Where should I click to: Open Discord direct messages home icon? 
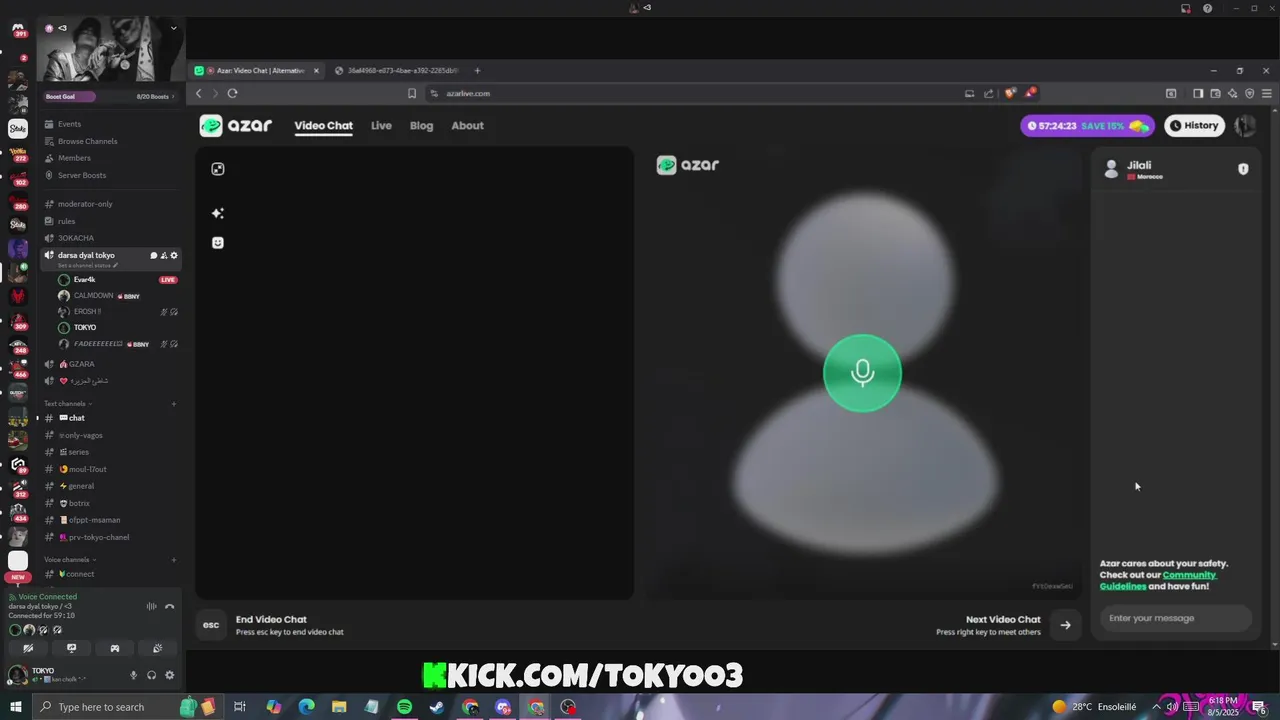pos(17,28)
